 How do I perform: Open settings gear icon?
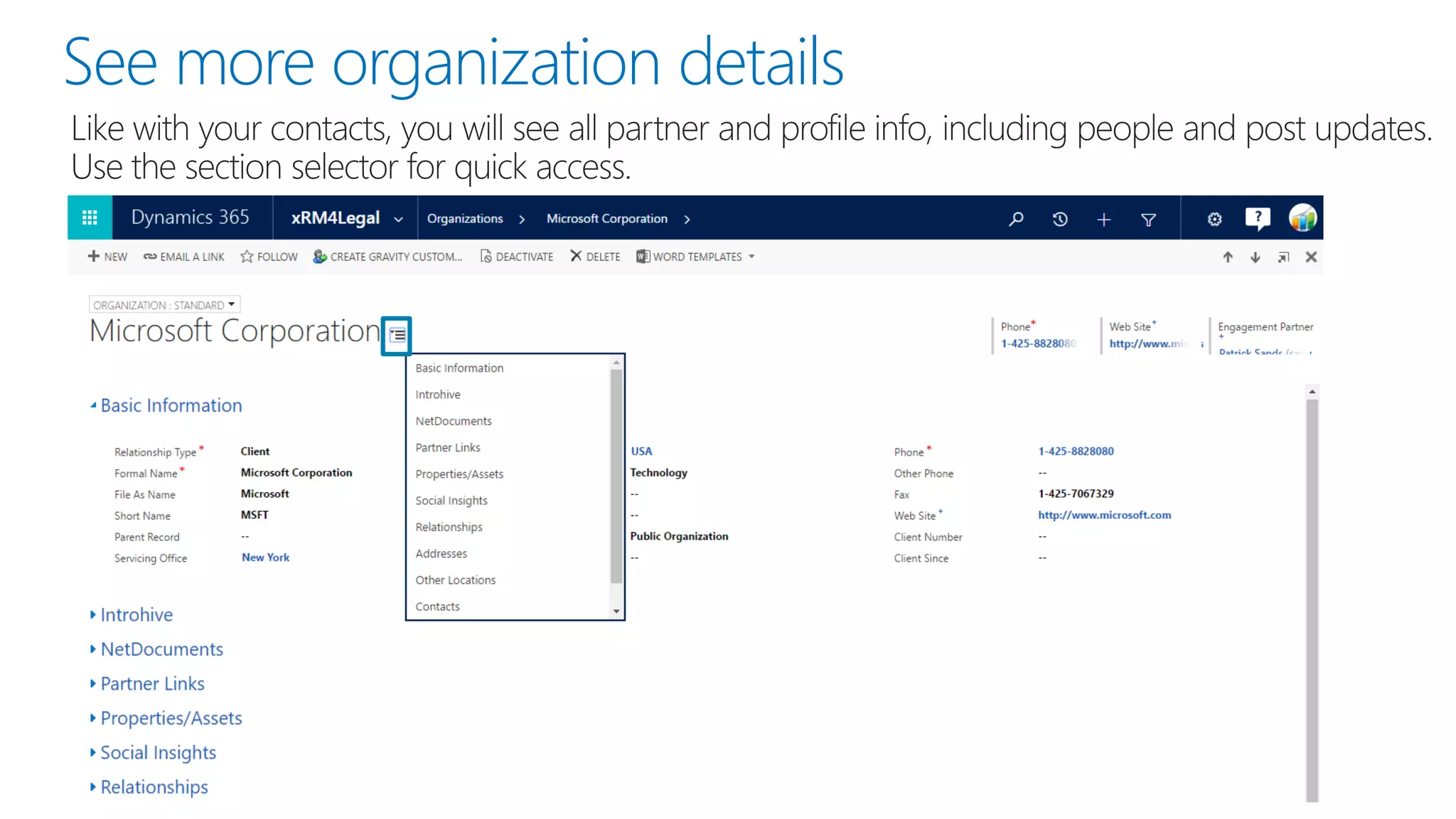pyautogui.click(x=1214, y=219)
